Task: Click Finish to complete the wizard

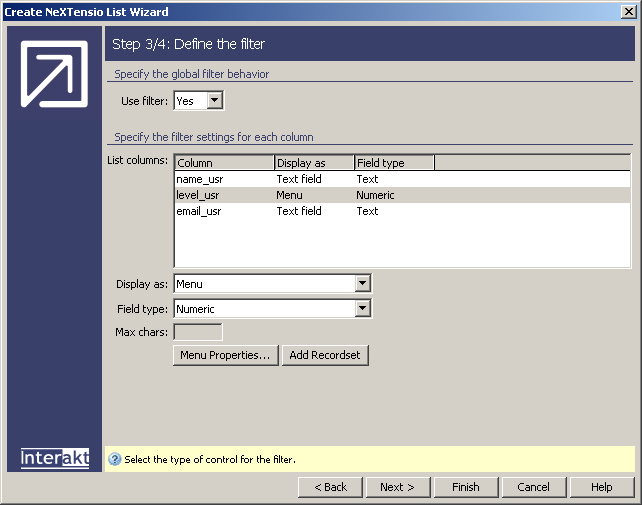Action: tap(465, 487)
